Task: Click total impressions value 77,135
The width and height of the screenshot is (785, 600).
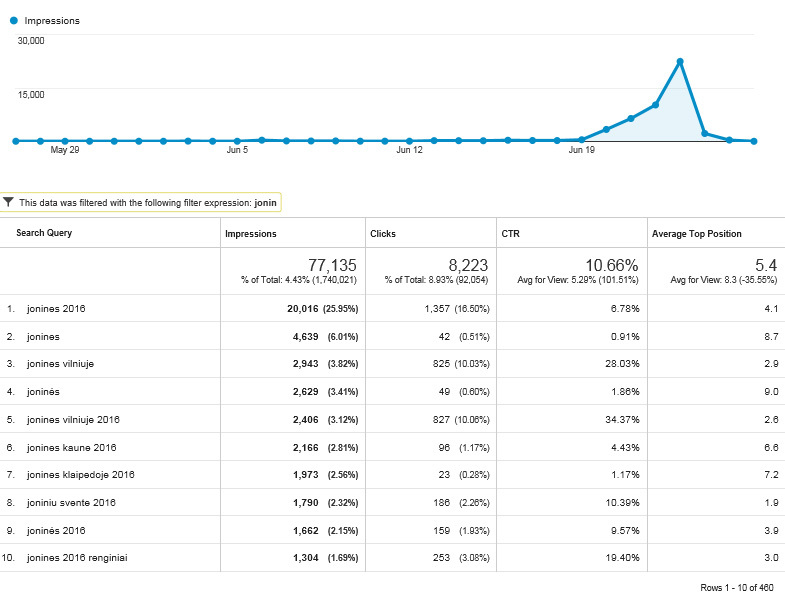Action: pos(332,265)
